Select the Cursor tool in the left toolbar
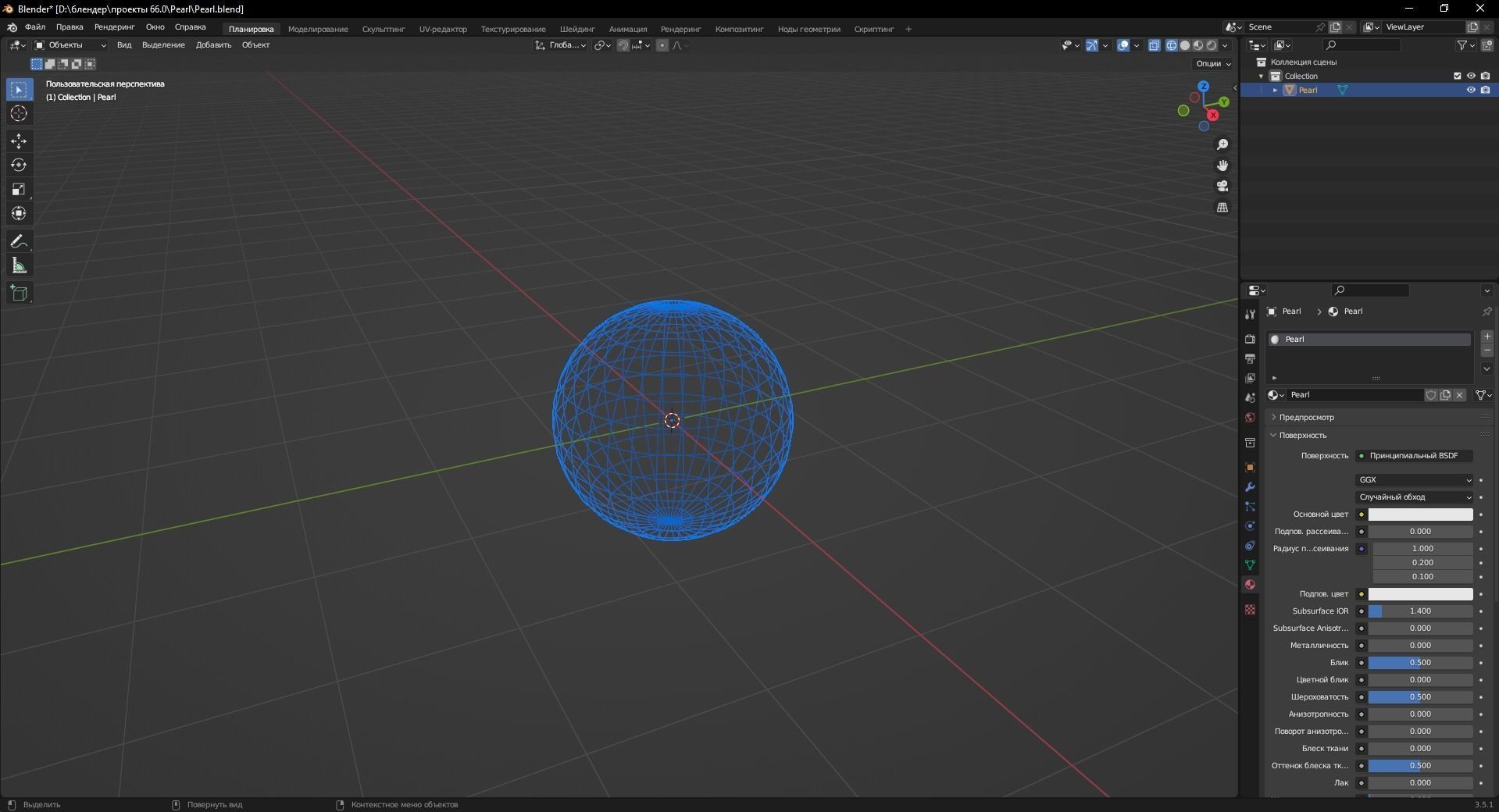 pyautogui.click(x=19, y=114)
